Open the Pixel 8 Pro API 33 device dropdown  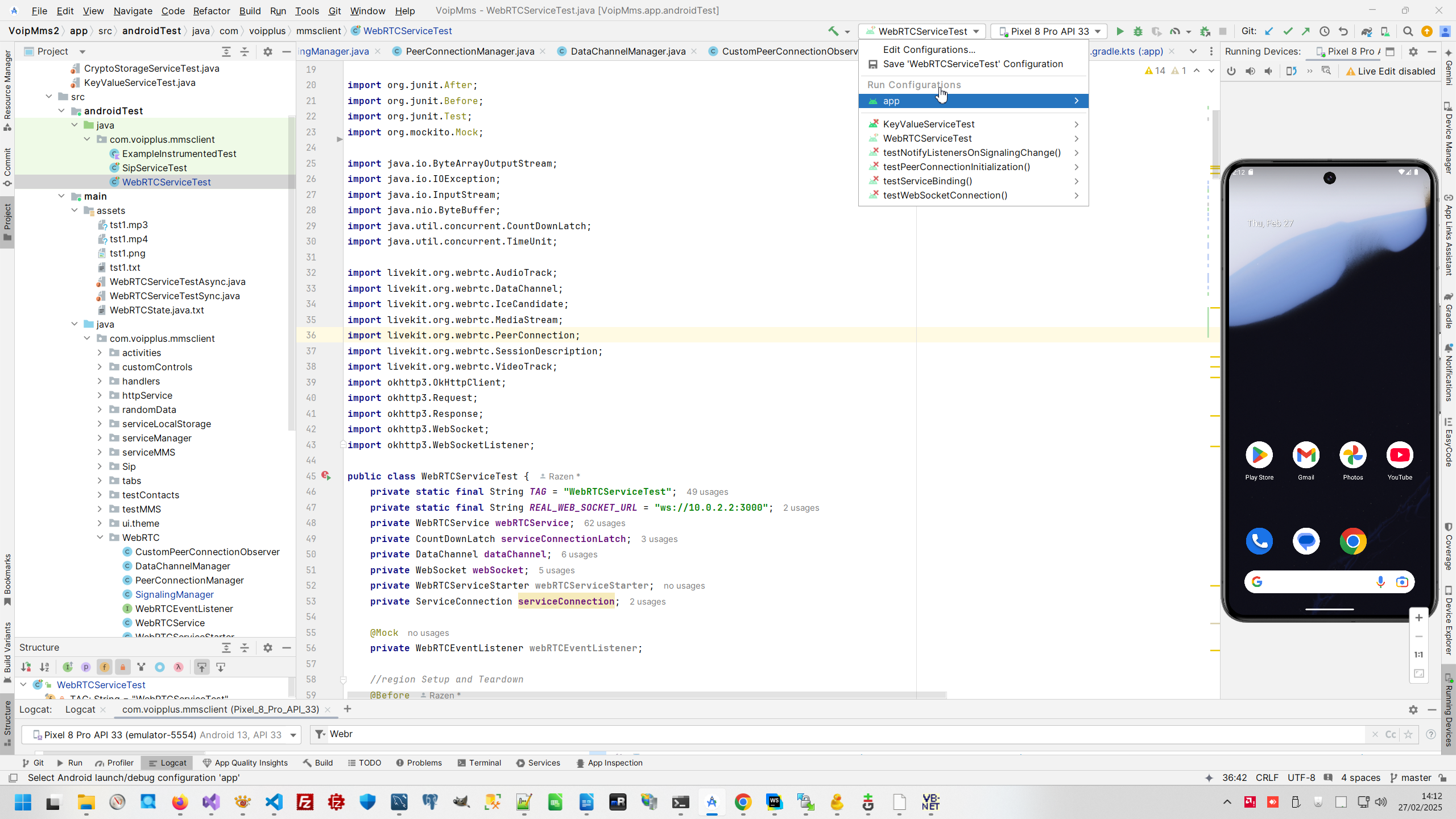click(x=1050, y=31)
